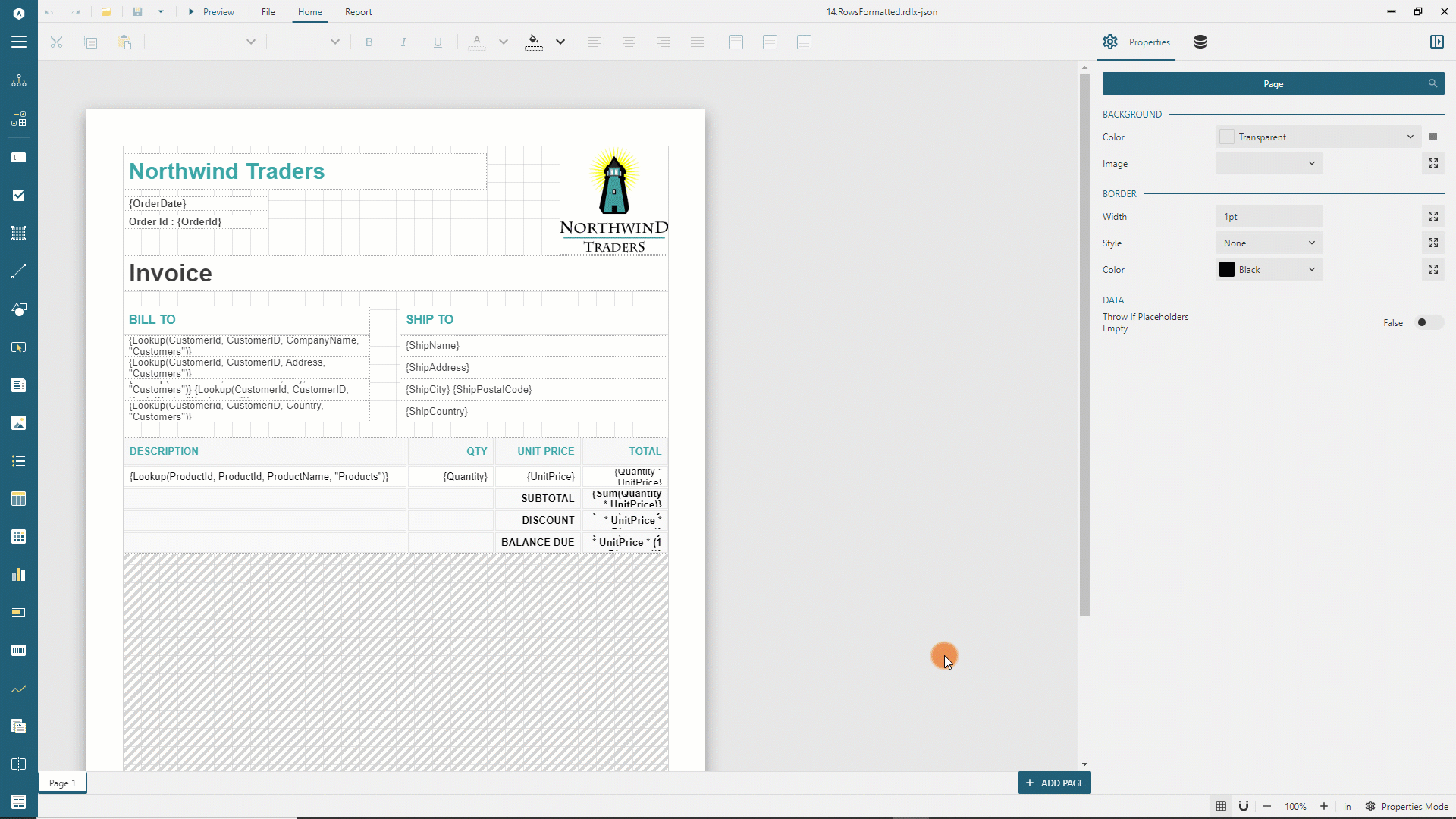Click the Preview button
This screenshot has height=819, width=1456.
tap(211, 12)
